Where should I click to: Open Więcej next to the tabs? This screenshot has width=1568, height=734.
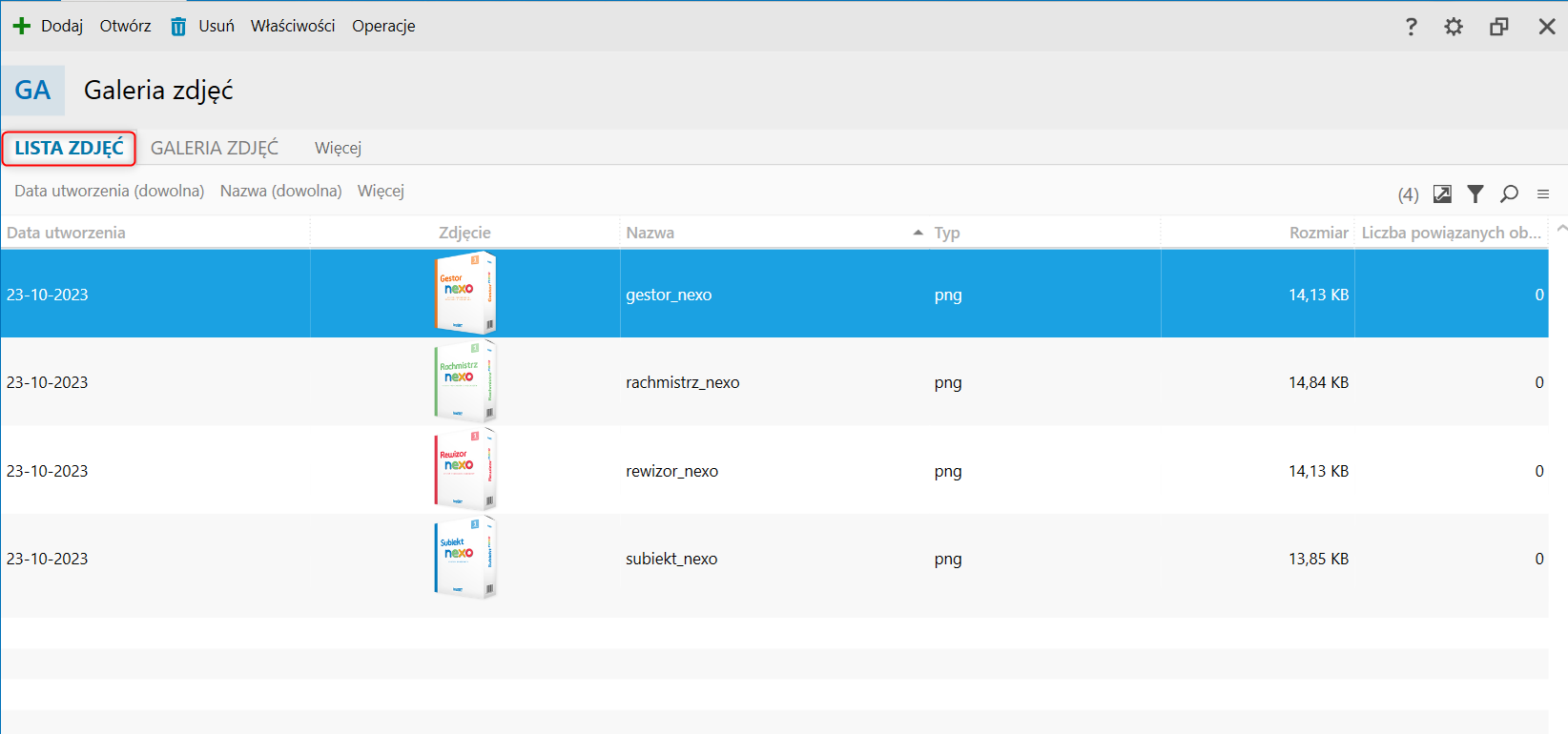click(x=338, y=148)
